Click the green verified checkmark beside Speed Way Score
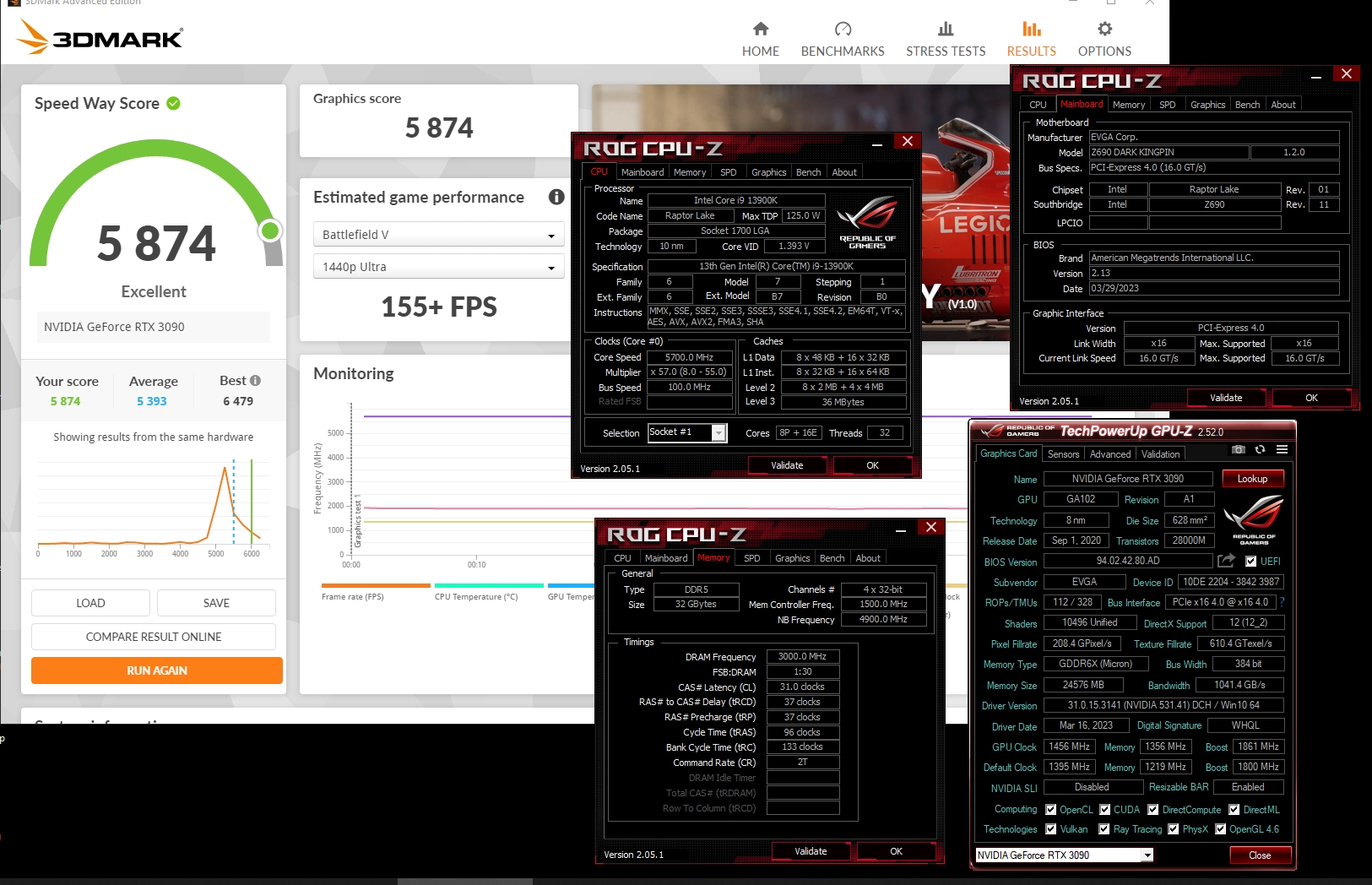1372x885 pixels. [x=173, y=103]
